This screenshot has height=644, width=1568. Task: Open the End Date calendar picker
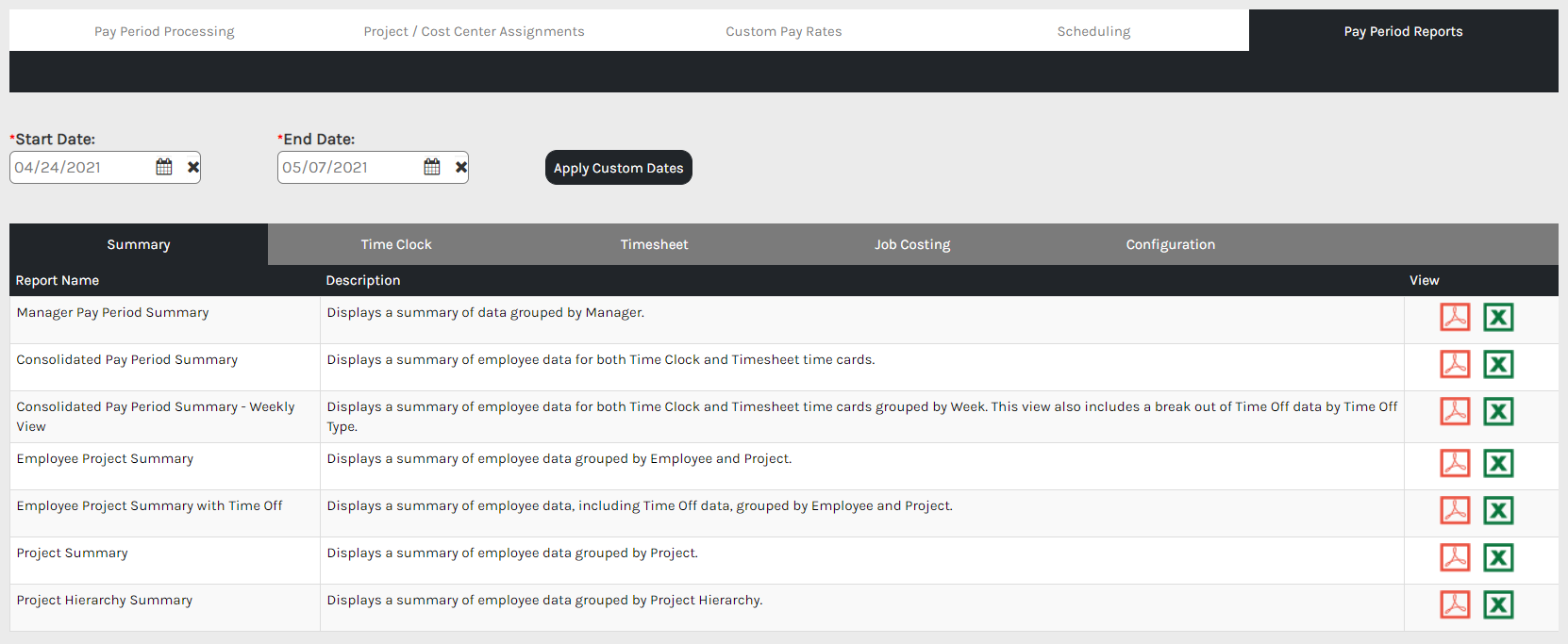coord(432,167)
